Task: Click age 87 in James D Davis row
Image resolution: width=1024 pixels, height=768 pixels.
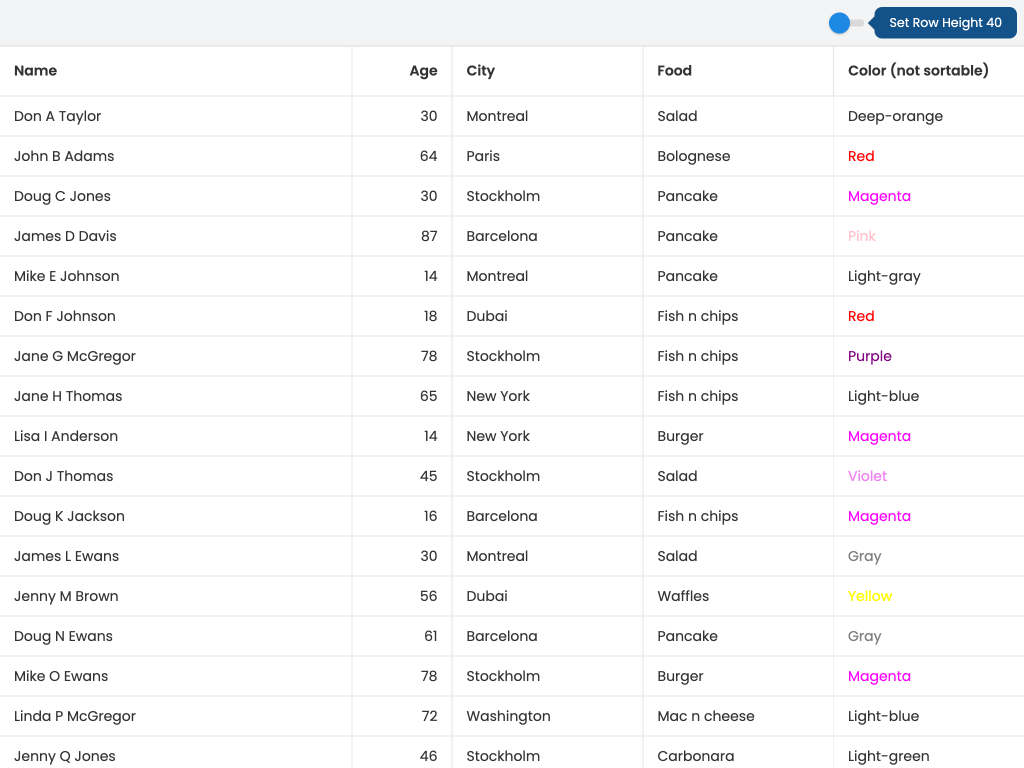Action: (428, 236)
